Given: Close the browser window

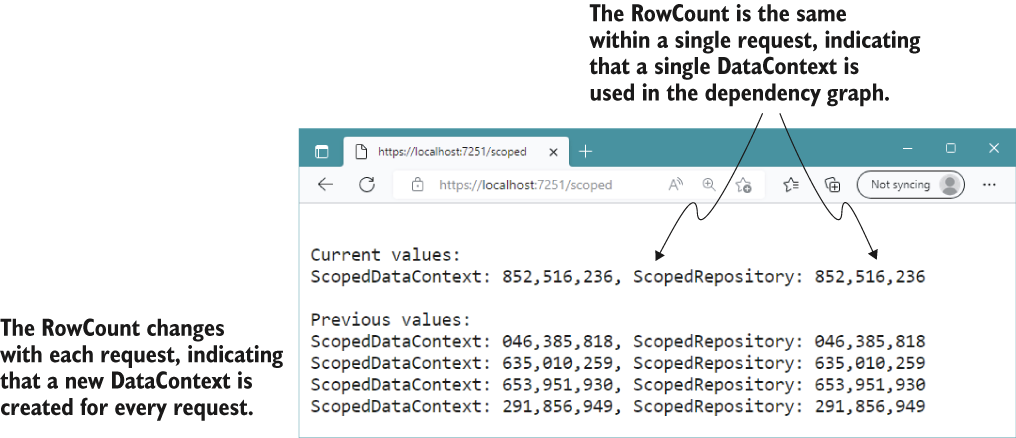Looking at the screenshot, I should (994, 148).
